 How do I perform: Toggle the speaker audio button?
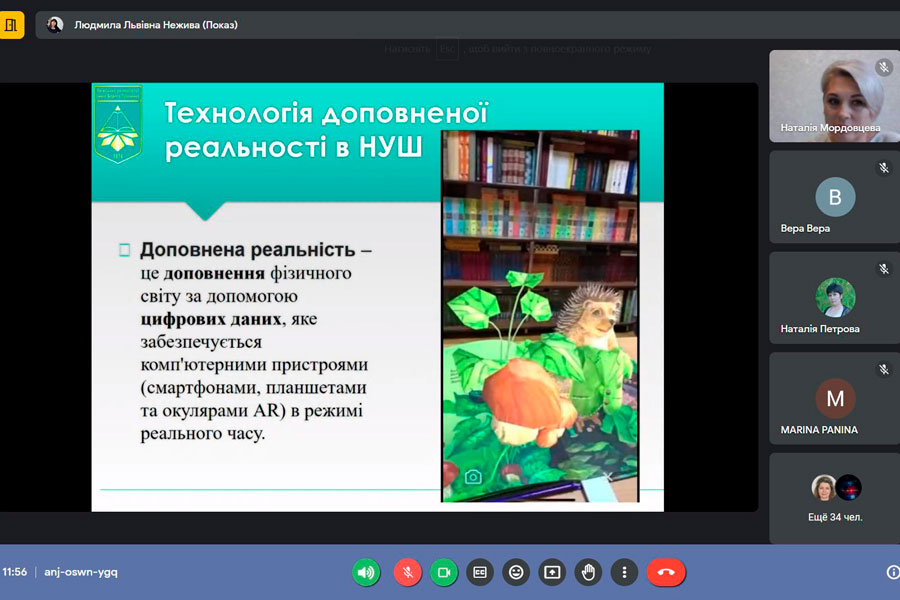366,572
